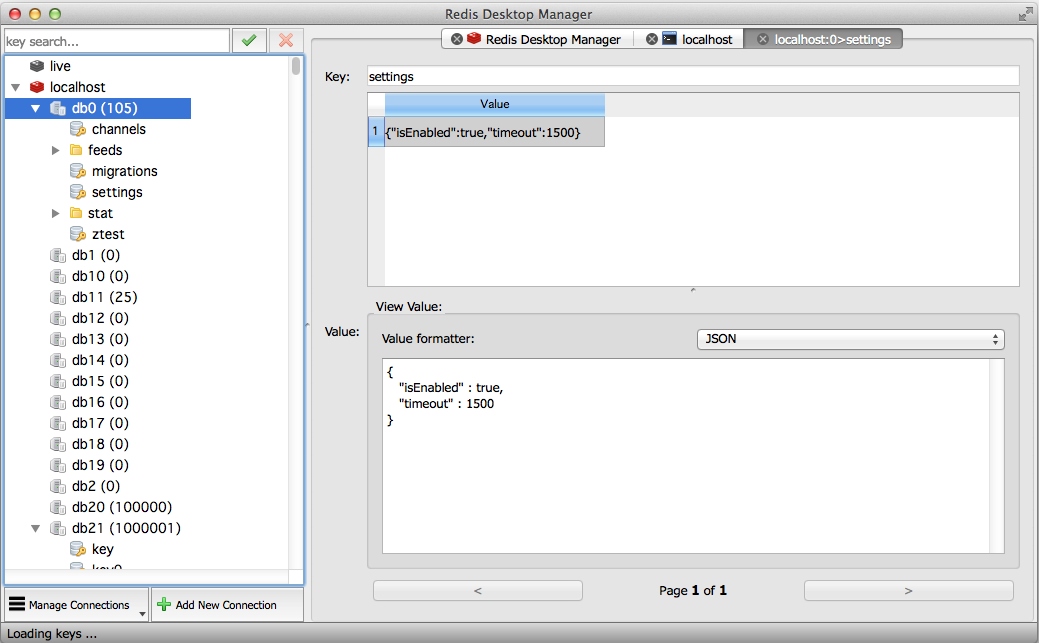Image resolution: width=1039 pixels, height=643 pixels.
Task: Collapse the db0 database node
Action: [x=36, y=108]
